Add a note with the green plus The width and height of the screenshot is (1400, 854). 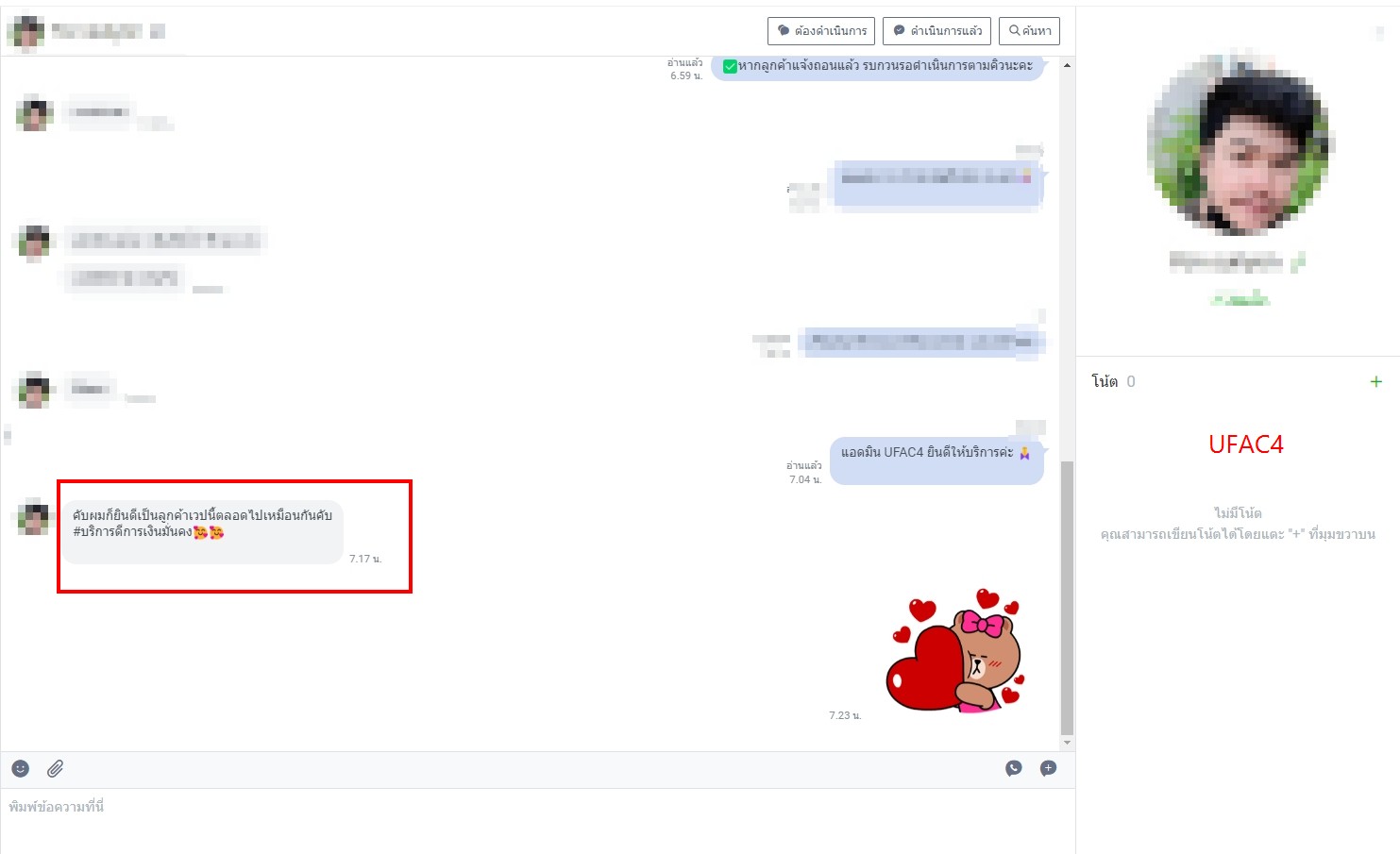(1375, 382)
